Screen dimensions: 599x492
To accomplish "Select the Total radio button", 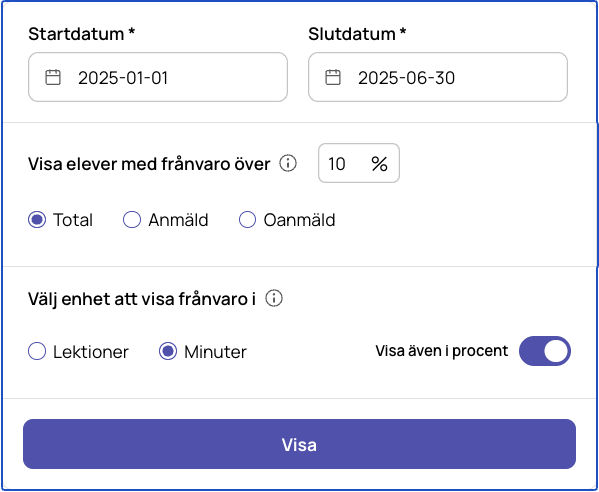I will (x=37, y=220).
